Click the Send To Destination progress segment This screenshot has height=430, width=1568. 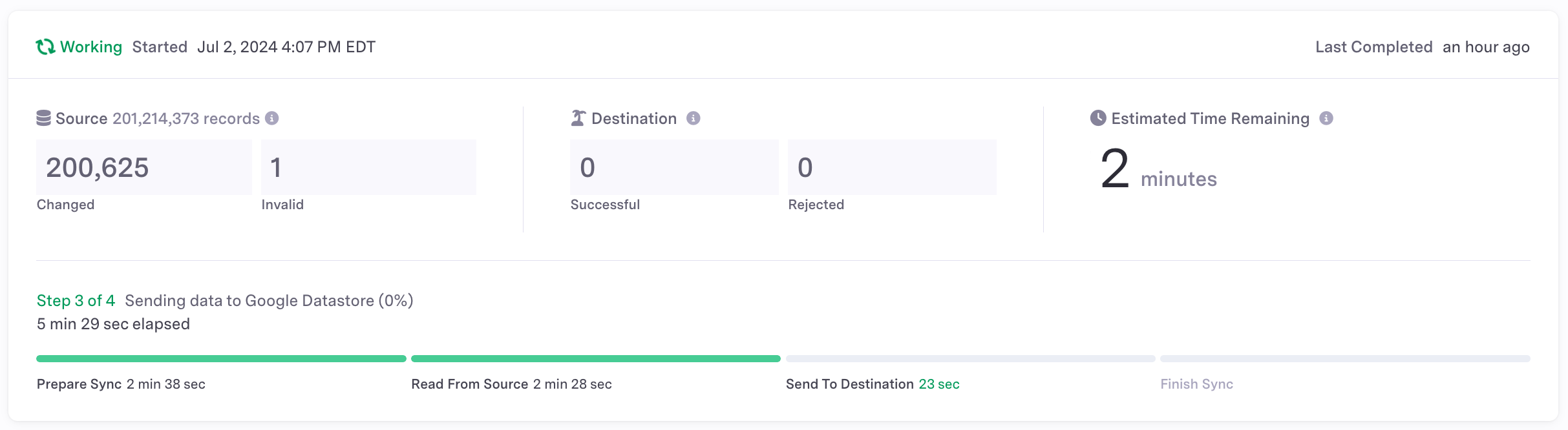pyautogui.click(x=970, y=358)
